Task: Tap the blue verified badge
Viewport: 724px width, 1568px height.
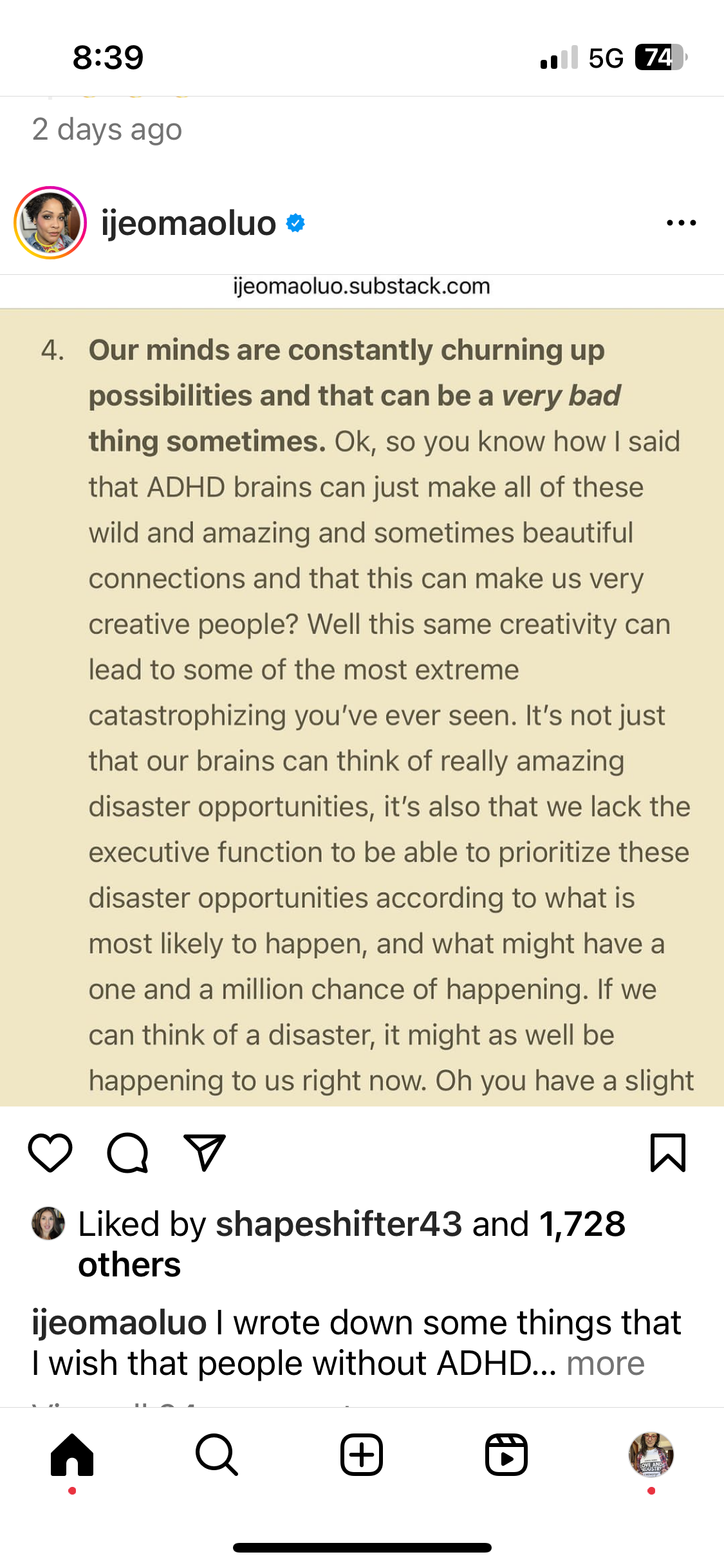Action: (x=295, y=223)
